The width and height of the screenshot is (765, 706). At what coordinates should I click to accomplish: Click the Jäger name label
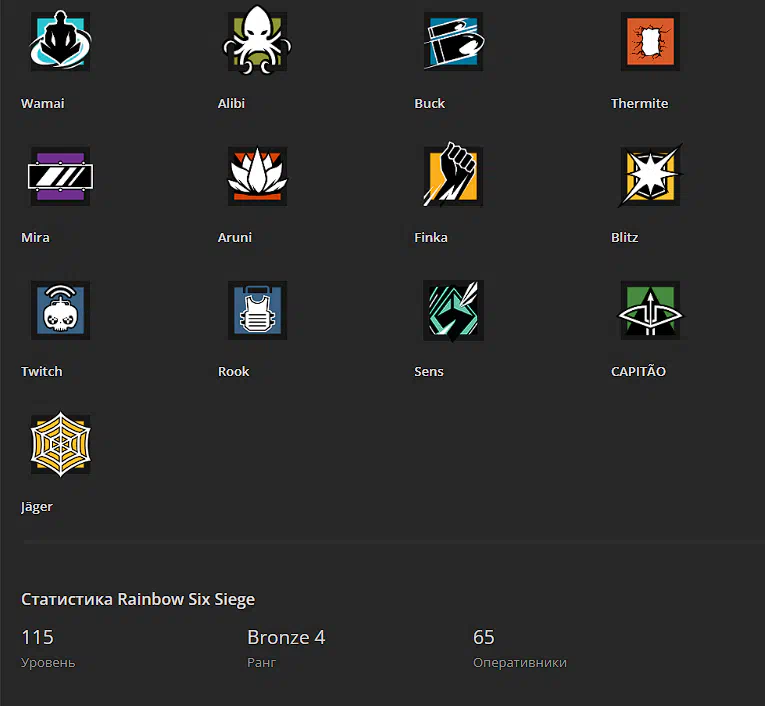[37, 506]
